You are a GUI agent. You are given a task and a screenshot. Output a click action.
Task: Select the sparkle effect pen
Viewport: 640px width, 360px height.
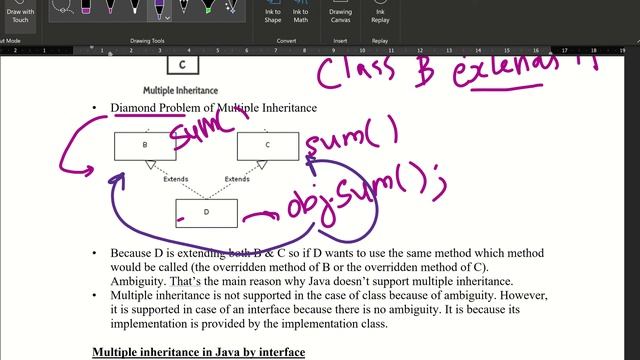tap(232, 8)
